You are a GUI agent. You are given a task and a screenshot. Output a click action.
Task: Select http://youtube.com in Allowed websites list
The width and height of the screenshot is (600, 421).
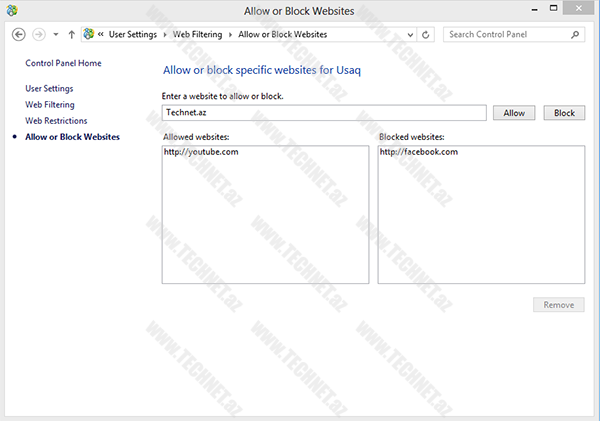point(202,152)
